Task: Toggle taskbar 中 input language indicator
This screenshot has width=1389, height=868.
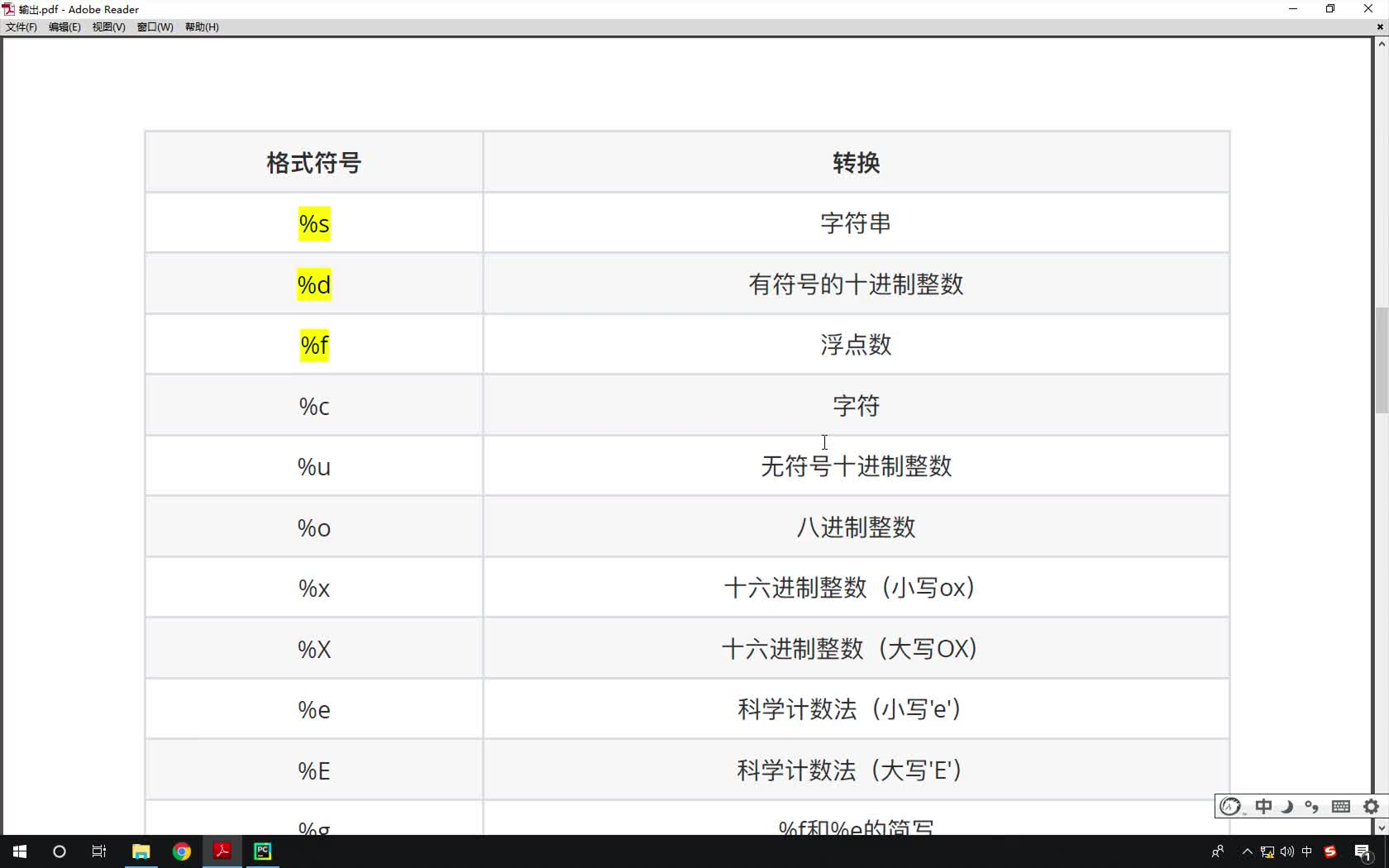Action: 1307,851
